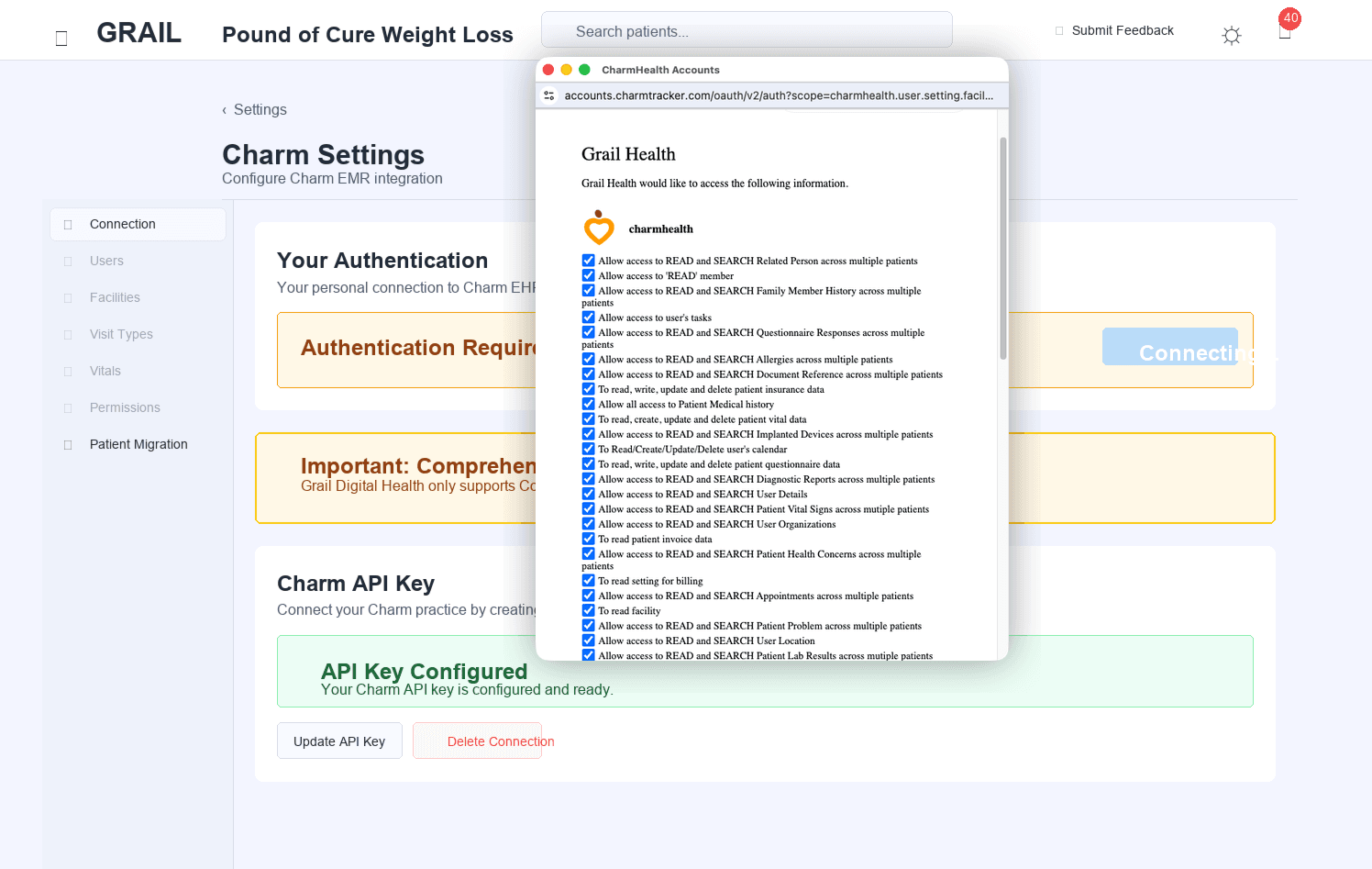Uncheck patient vital data checkbox
This screenshot has width=1372, height=869.
tap(589, 418)
